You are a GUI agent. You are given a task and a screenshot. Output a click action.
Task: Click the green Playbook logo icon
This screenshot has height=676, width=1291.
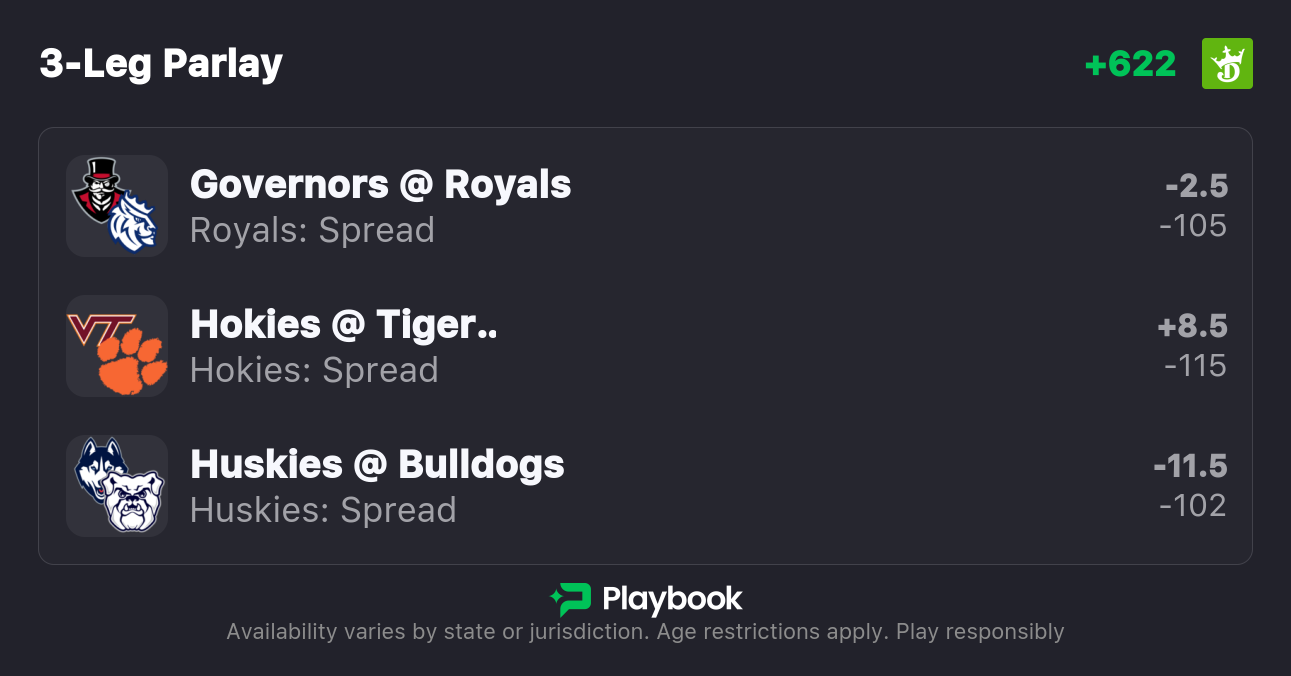[x=571, y=599]
